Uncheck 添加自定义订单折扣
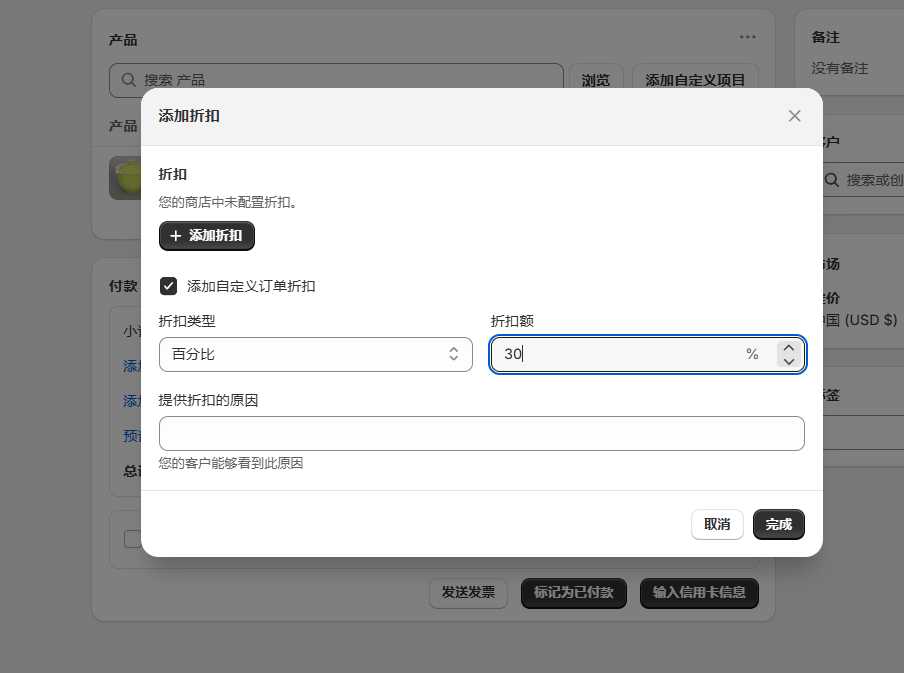The width and height of the screenshot is (904, 673). 169,286
